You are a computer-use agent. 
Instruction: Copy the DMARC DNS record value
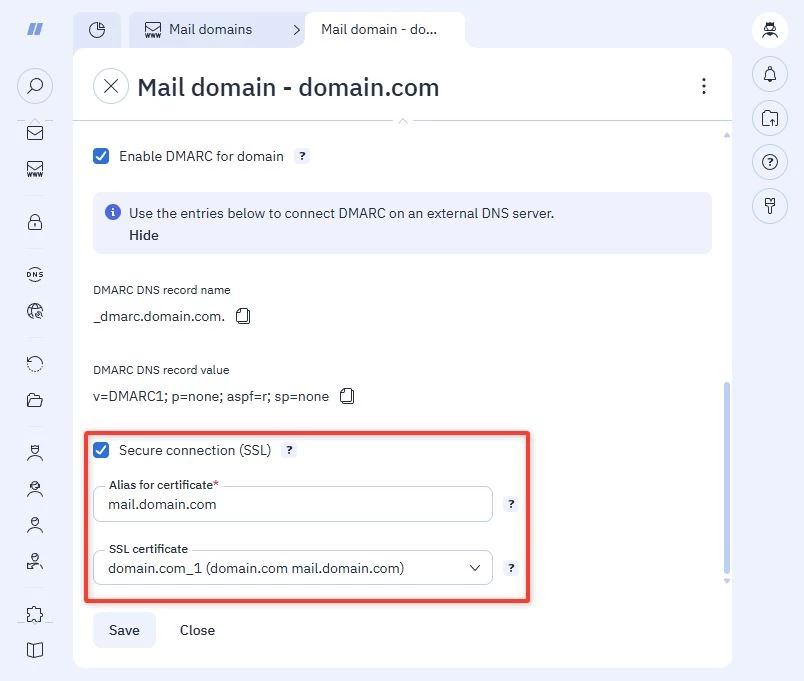pyautogui.click(x=347, y=396)
